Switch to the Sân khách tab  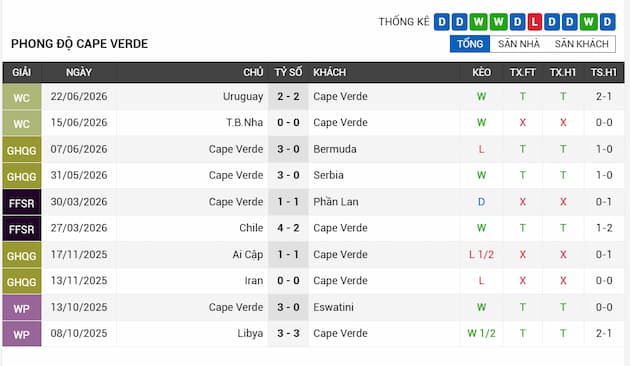click(x=581, y=44)
